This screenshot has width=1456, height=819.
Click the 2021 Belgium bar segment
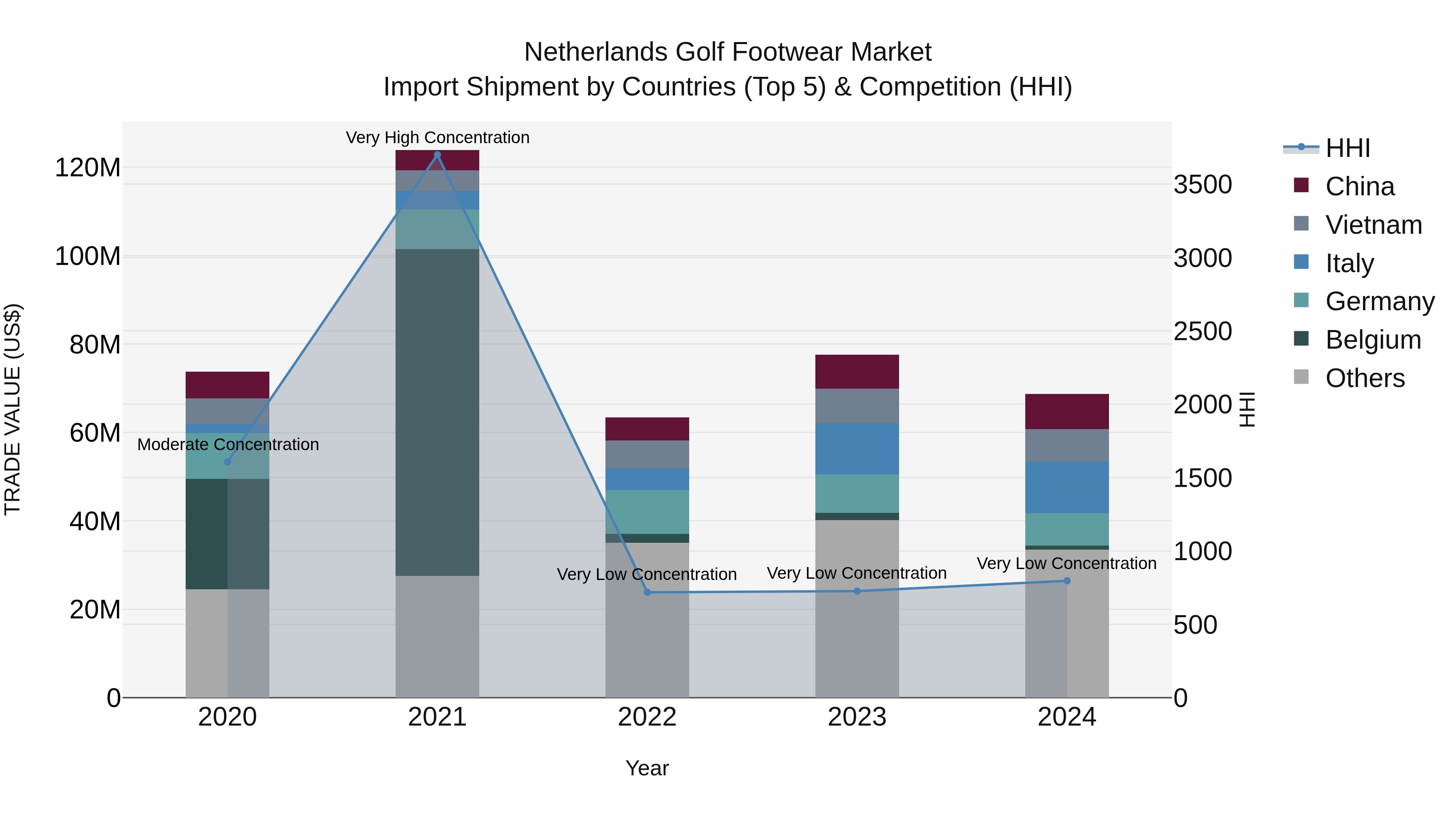pyautogui.click(x=437, y=413)
